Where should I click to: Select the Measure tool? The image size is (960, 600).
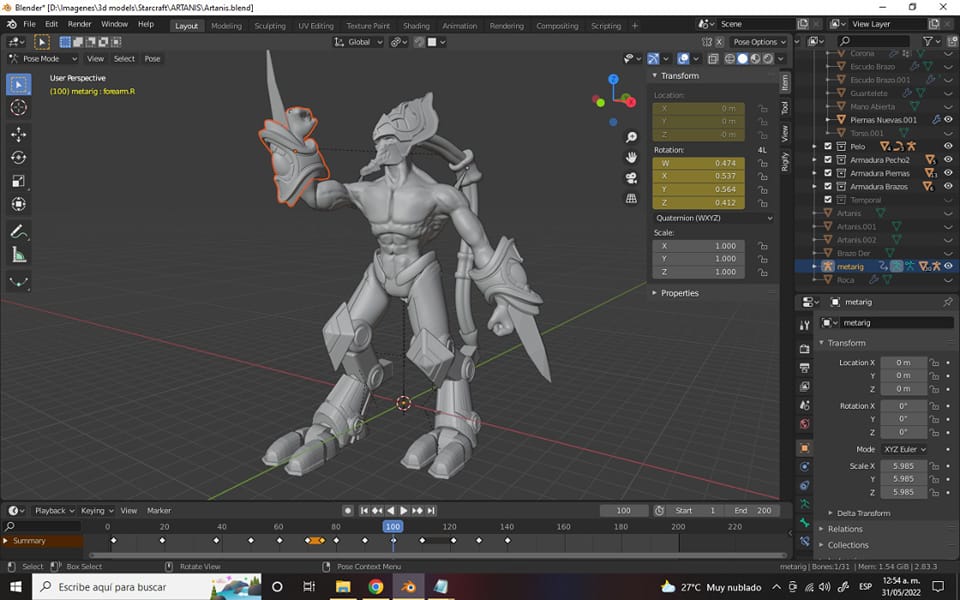point(18,255)
